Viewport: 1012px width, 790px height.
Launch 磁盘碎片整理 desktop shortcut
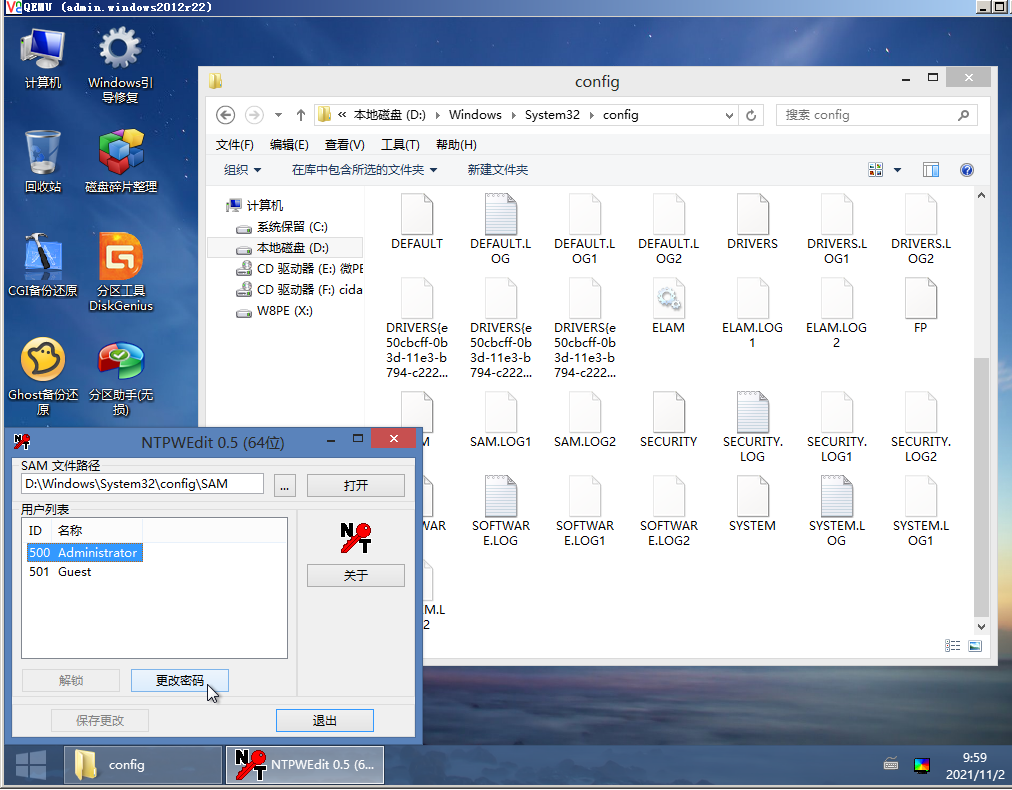click(x=121, y=161)
